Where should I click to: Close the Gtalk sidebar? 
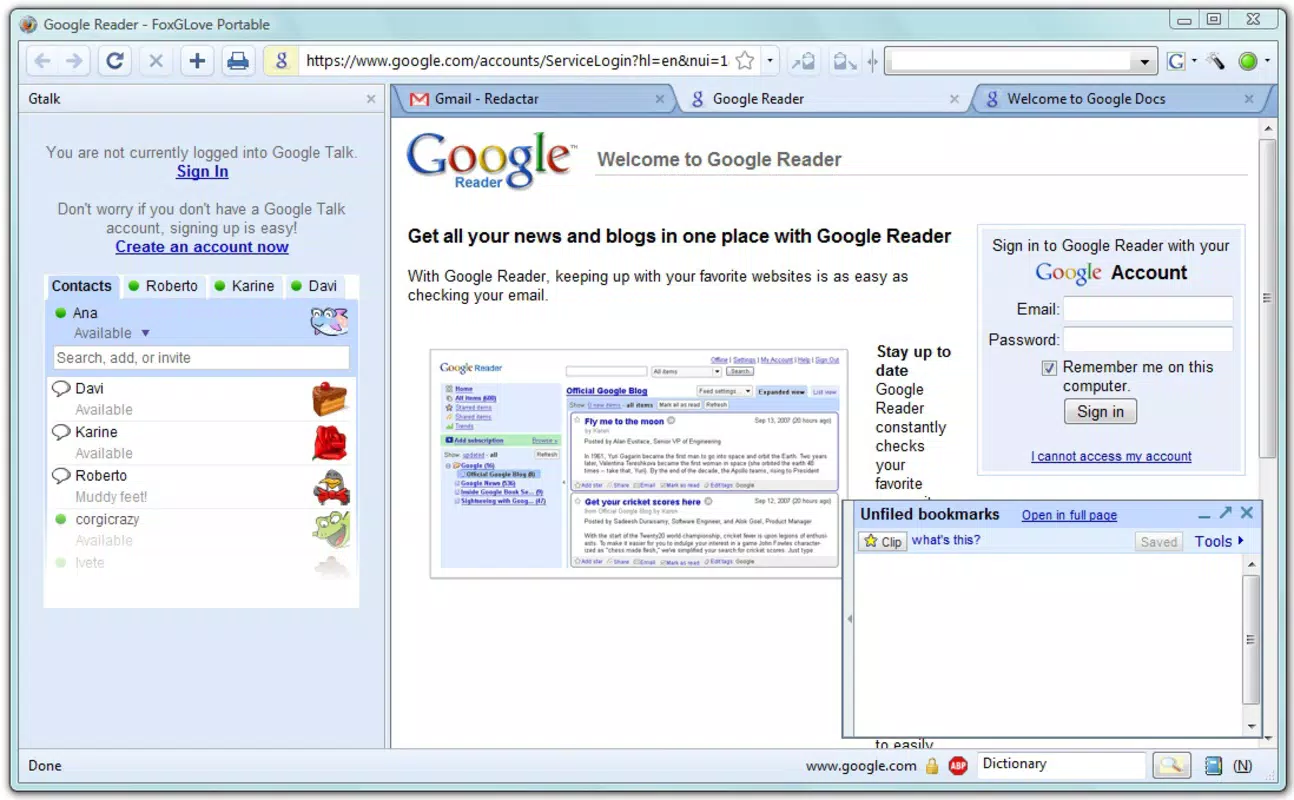point(371,99)
